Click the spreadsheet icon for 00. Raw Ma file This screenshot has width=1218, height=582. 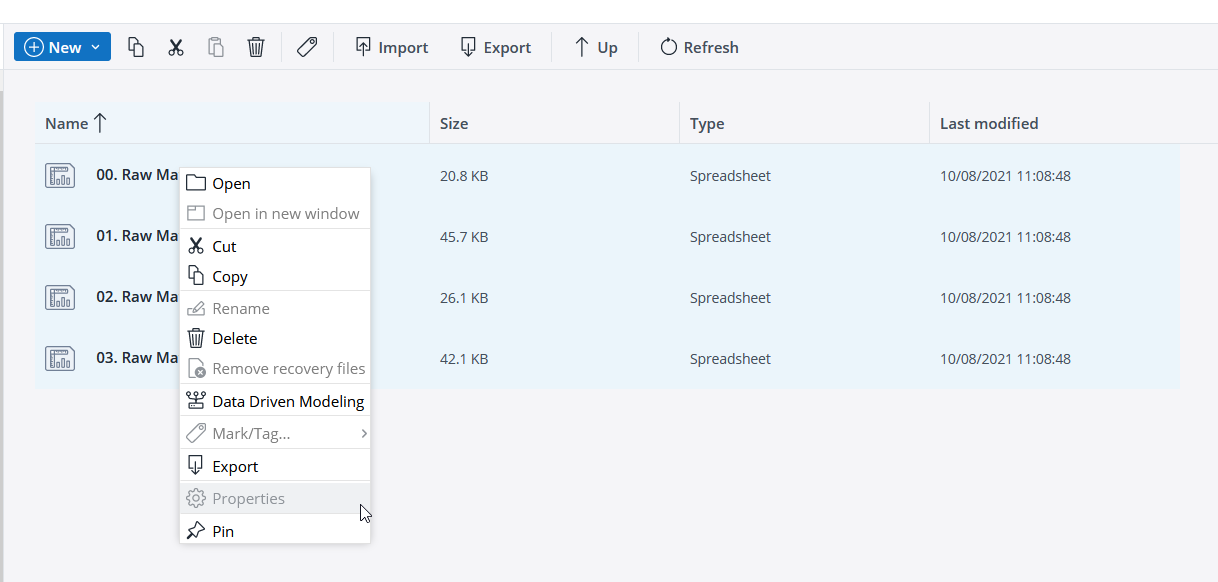(x=60, y=175)
